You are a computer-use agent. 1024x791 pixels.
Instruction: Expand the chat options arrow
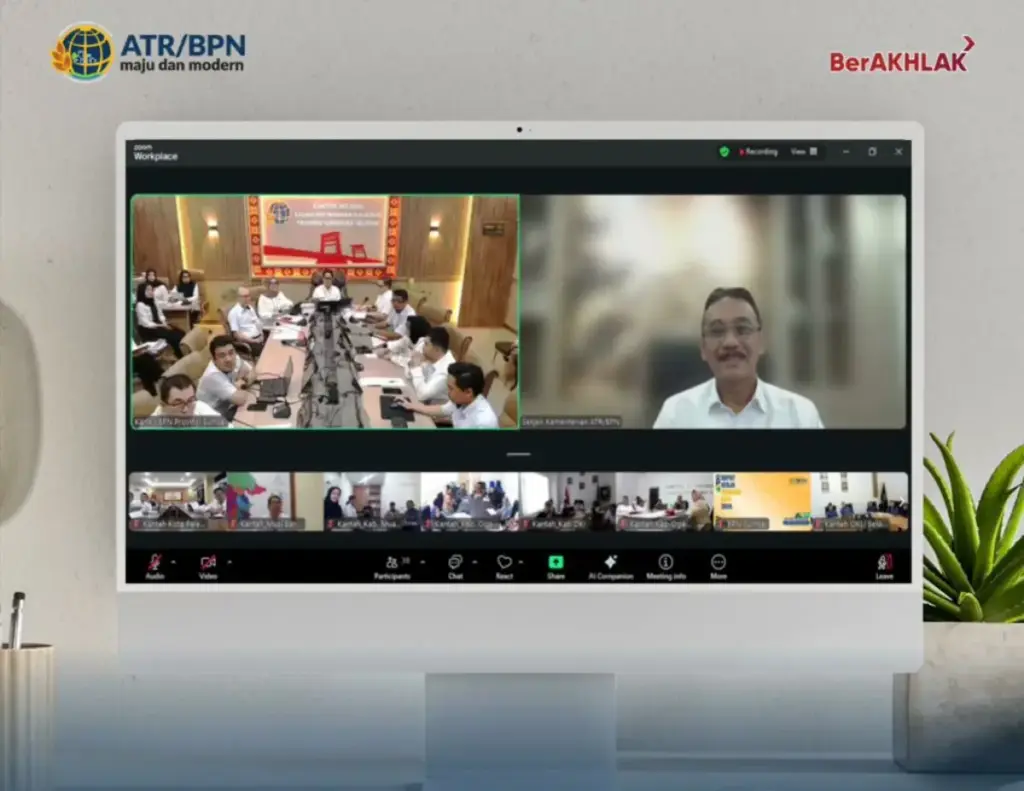[474, 562]
